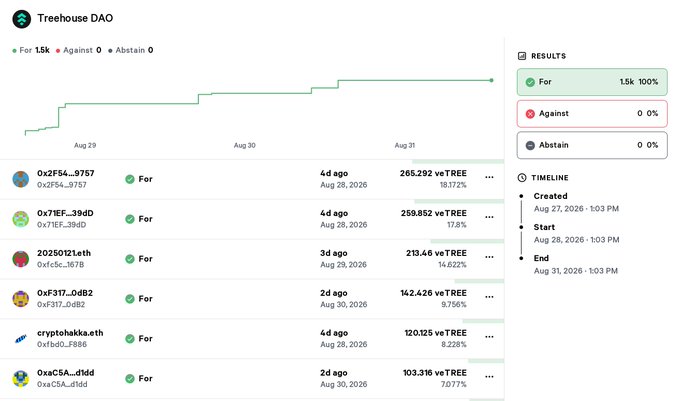680x401 pixels.
Task: Click avatar of cryptohakka.eth
Action: pos(21,339)
